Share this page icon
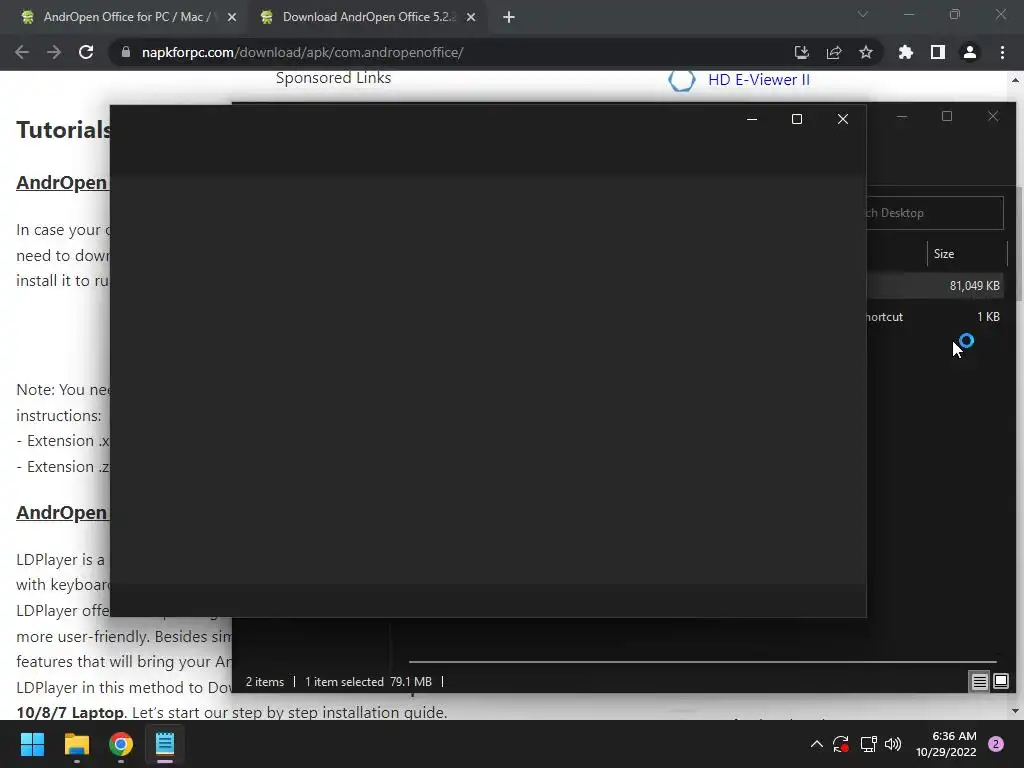The width and height of the screenshot is (1024, 768). [x=834, y=52]
